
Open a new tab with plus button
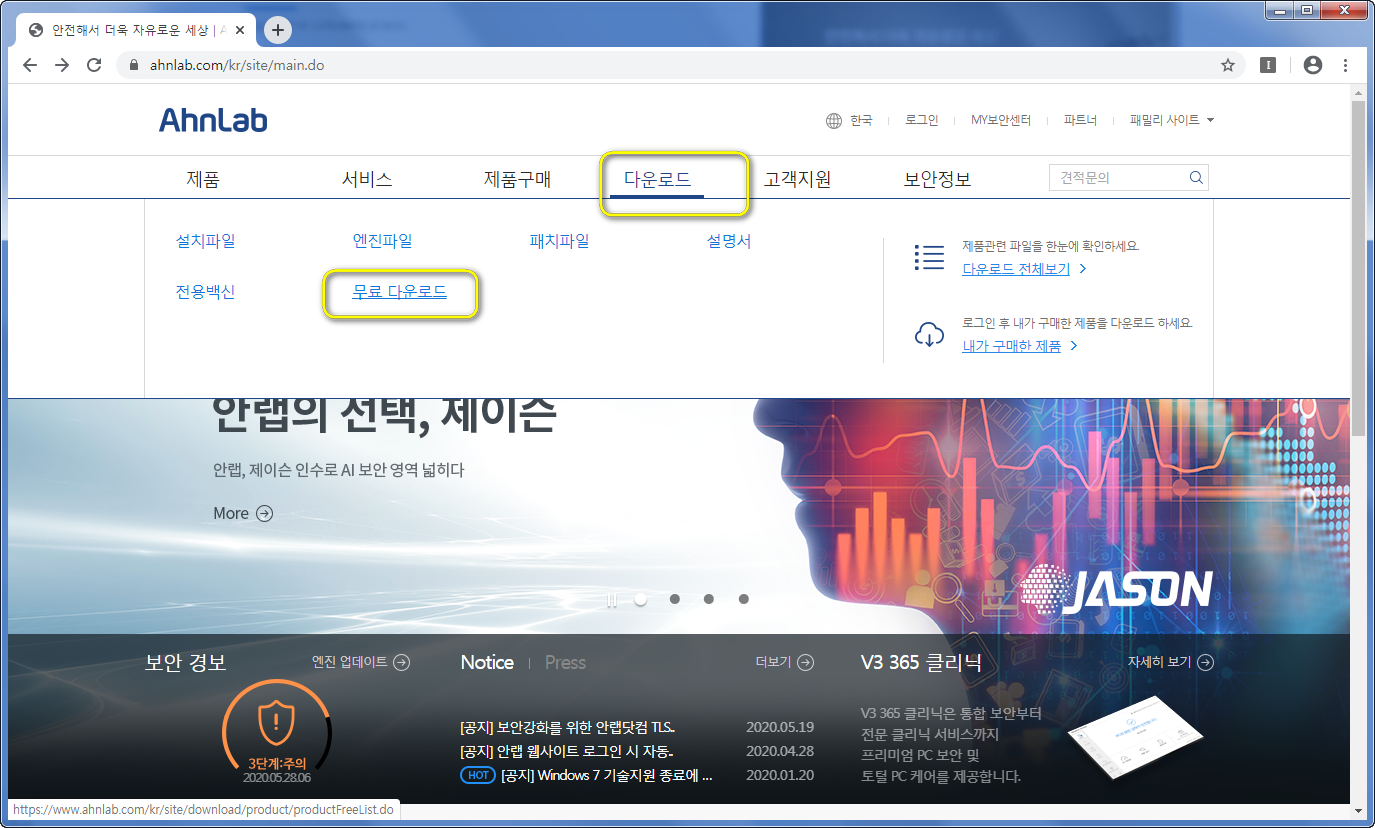pos(277,30)
